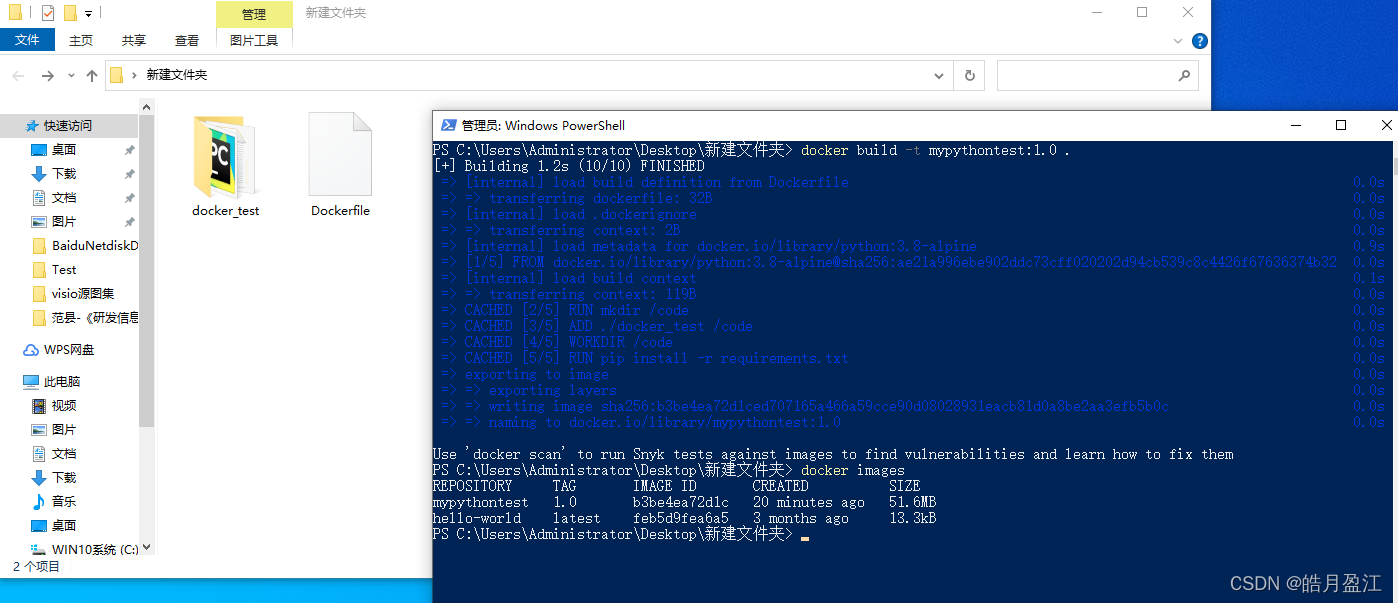Switch to the 查看 ribbon tab
Viewport: 1398px width, 603px height.
(187, 40)
